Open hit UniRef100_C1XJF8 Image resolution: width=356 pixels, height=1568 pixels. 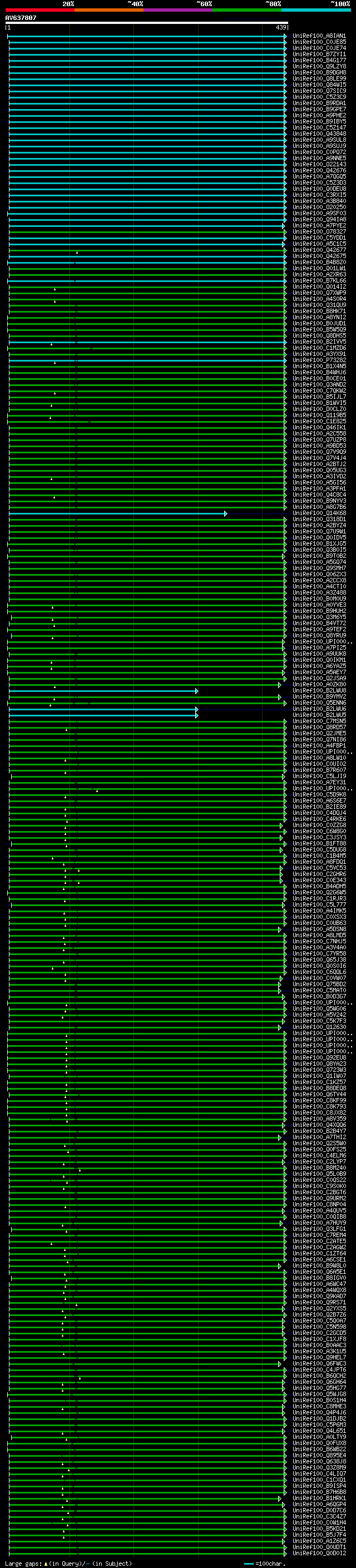tap(319, 1339)
